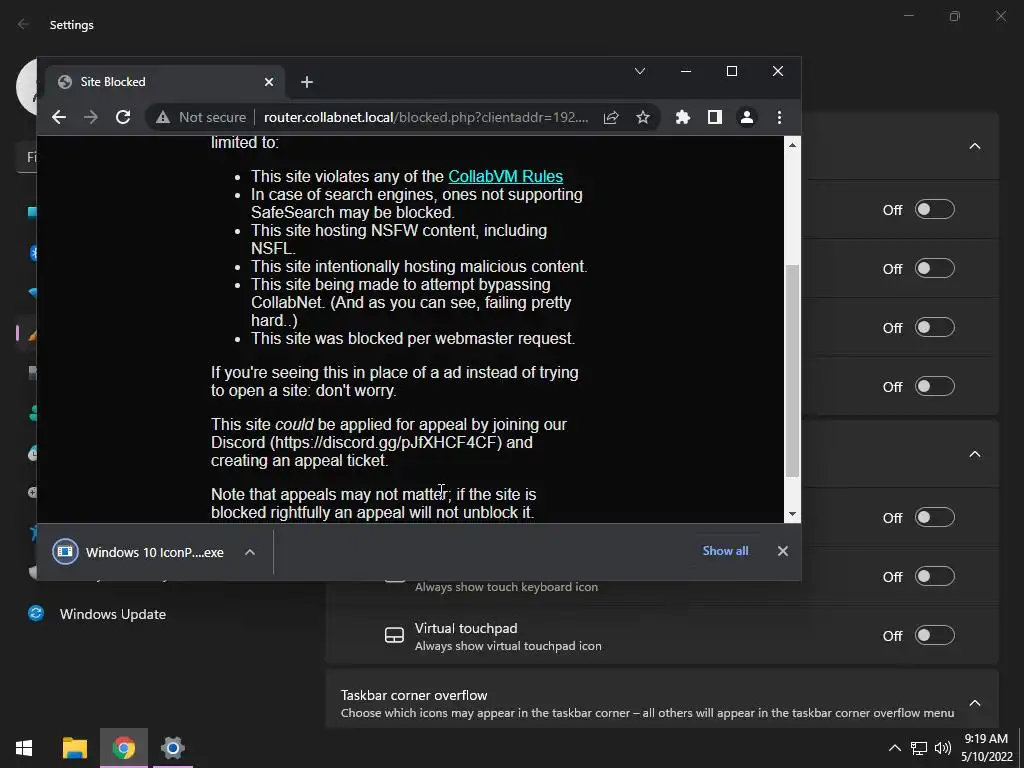1024x768 pixels.
Task: Open the CollabVM Rules link
Action: point(505,176)
